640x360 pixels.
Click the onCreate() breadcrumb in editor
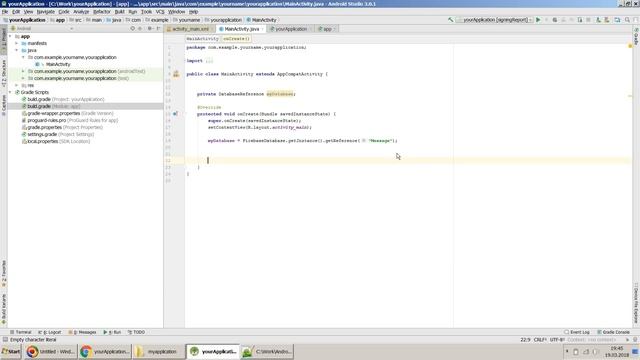[x=236, y=39]
